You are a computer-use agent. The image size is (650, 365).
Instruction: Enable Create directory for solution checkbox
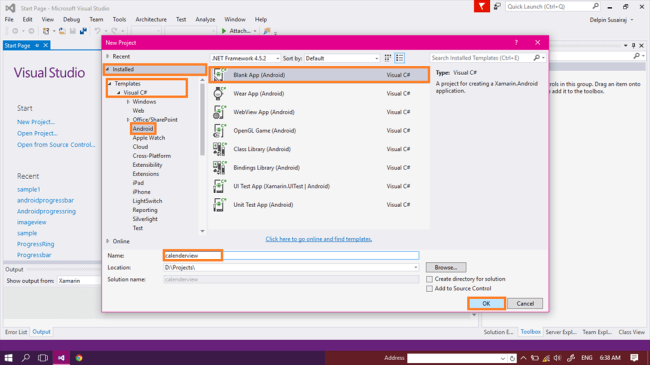pyautogui.click(x=429, y=279)
